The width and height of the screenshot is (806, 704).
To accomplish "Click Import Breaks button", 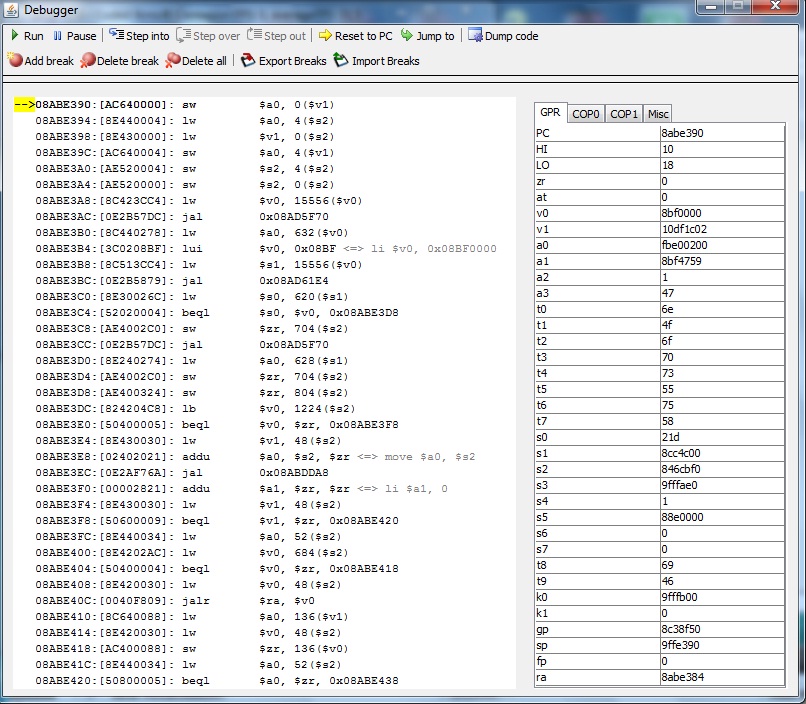I will [x=376, y=61].
